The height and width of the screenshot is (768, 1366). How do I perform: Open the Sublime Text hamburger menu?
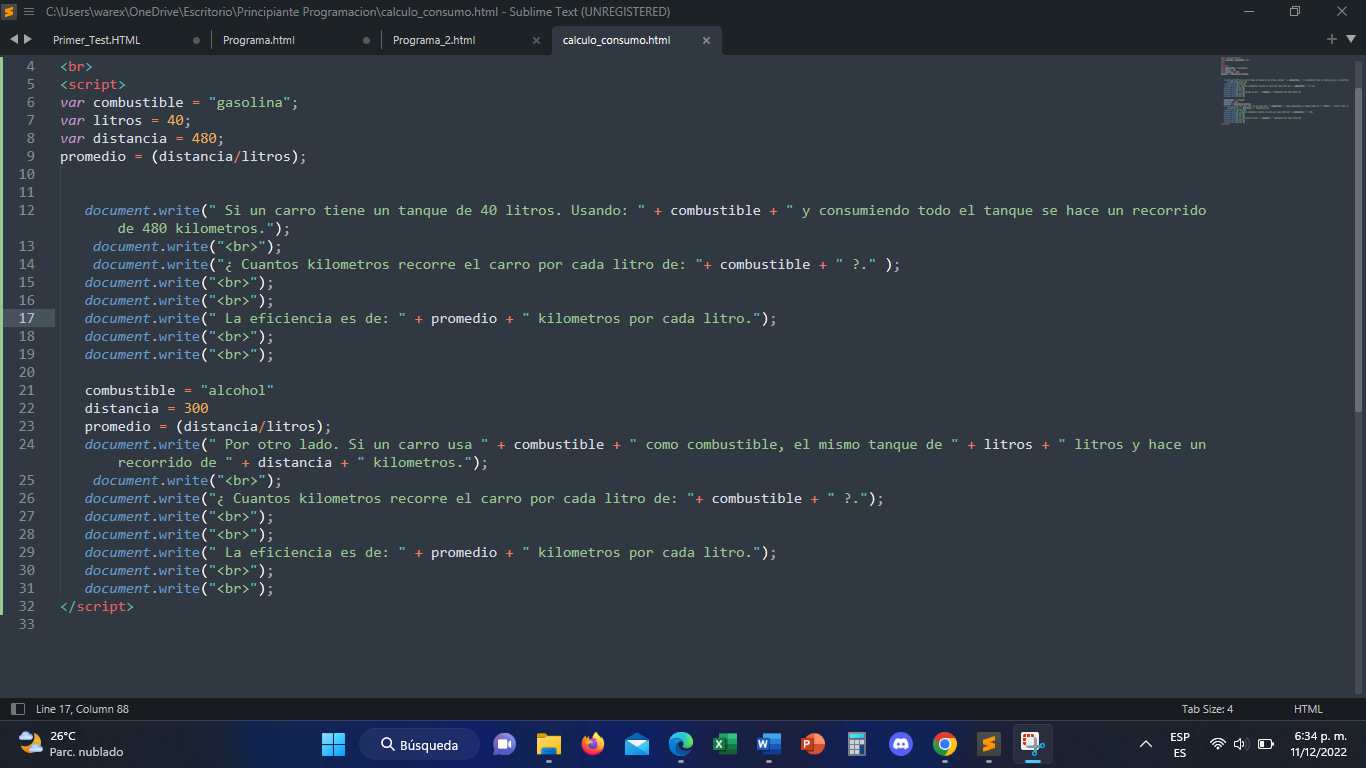pyautogui.click(x=29, y=11)
